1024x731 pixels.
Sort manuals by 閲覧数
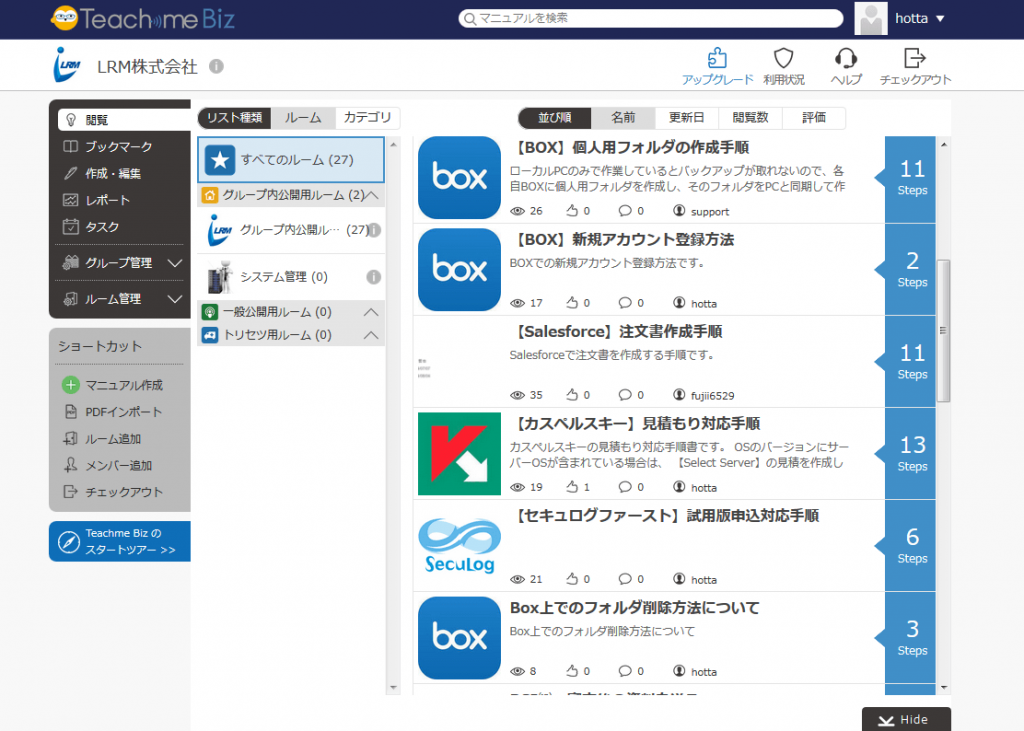click(750, 118)
